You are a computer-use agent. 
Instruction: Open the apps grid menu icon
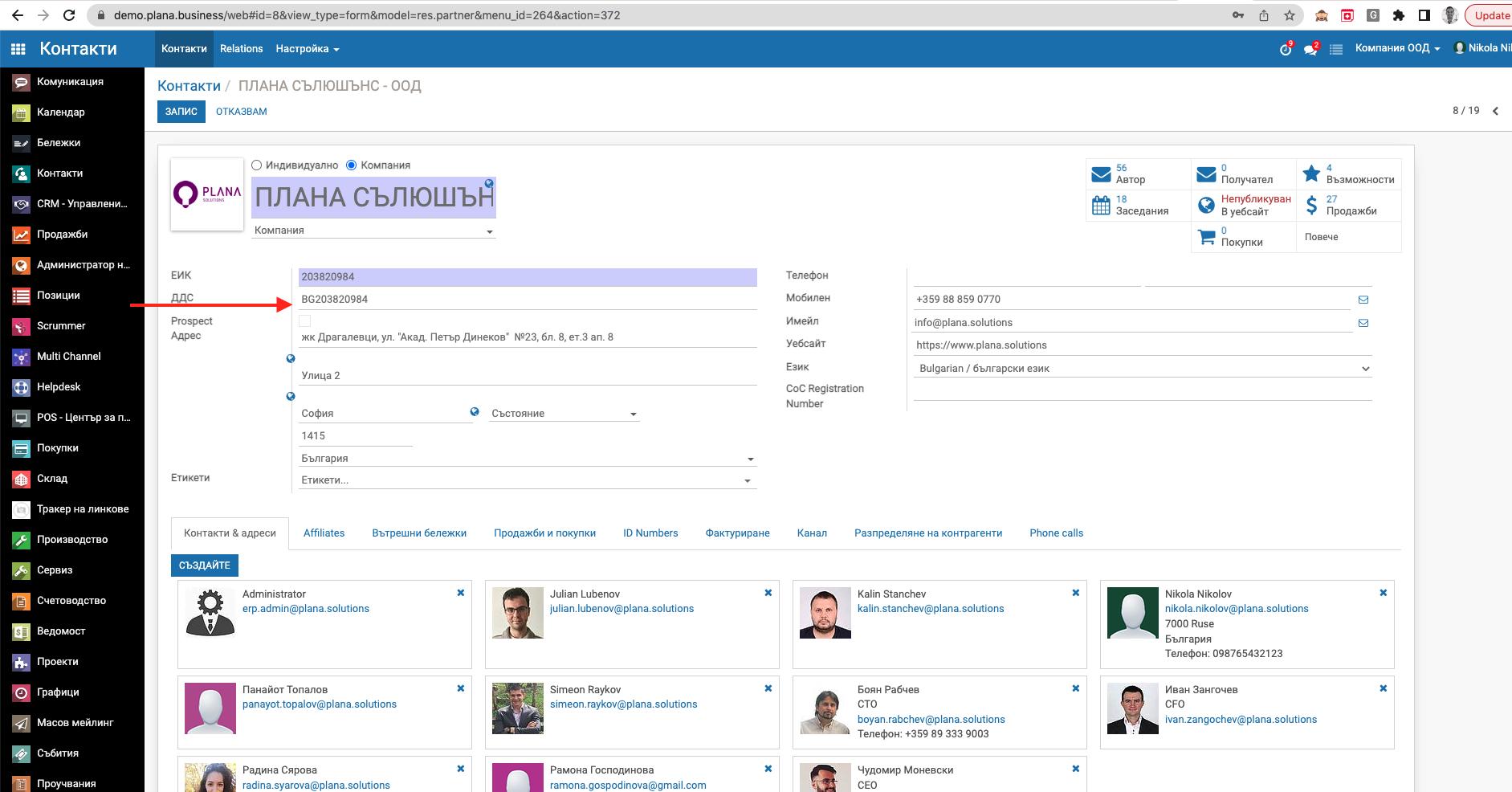(18, 49)
